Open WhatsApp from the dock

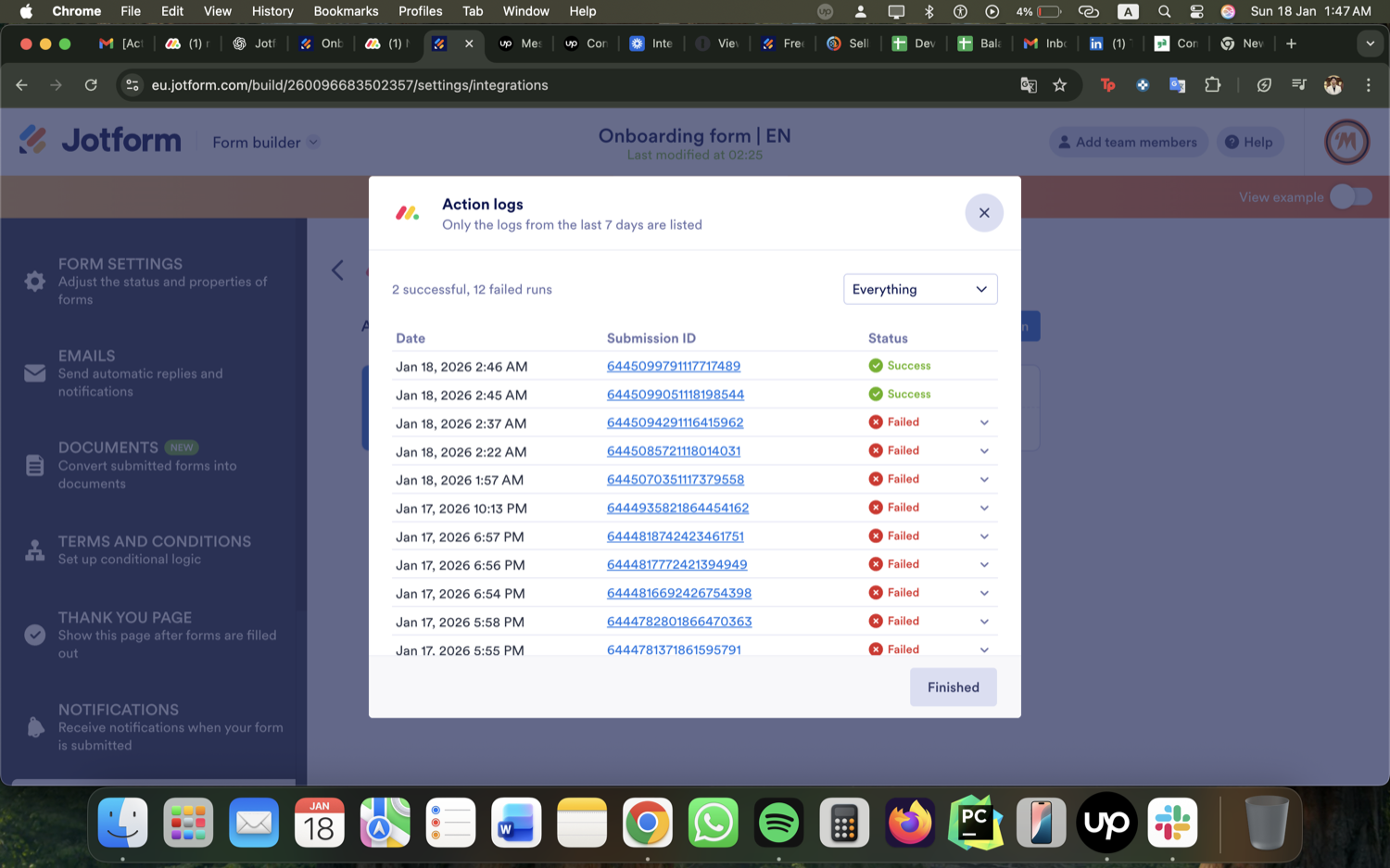click(713, 823)
